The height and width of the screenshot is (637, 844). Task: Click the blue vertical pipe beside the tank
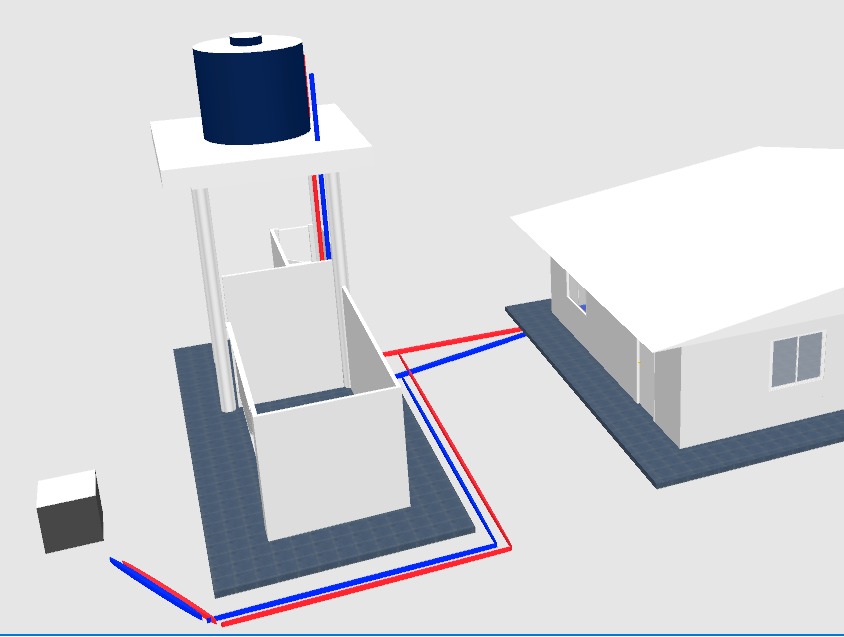(x=313, y=105)
